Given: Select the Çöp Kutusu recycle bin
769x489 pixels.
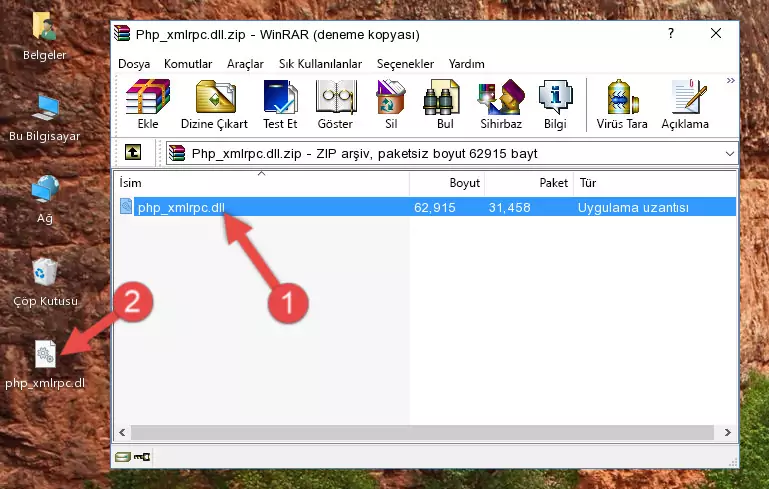Looking at the screenshot, I should [45, 282].
